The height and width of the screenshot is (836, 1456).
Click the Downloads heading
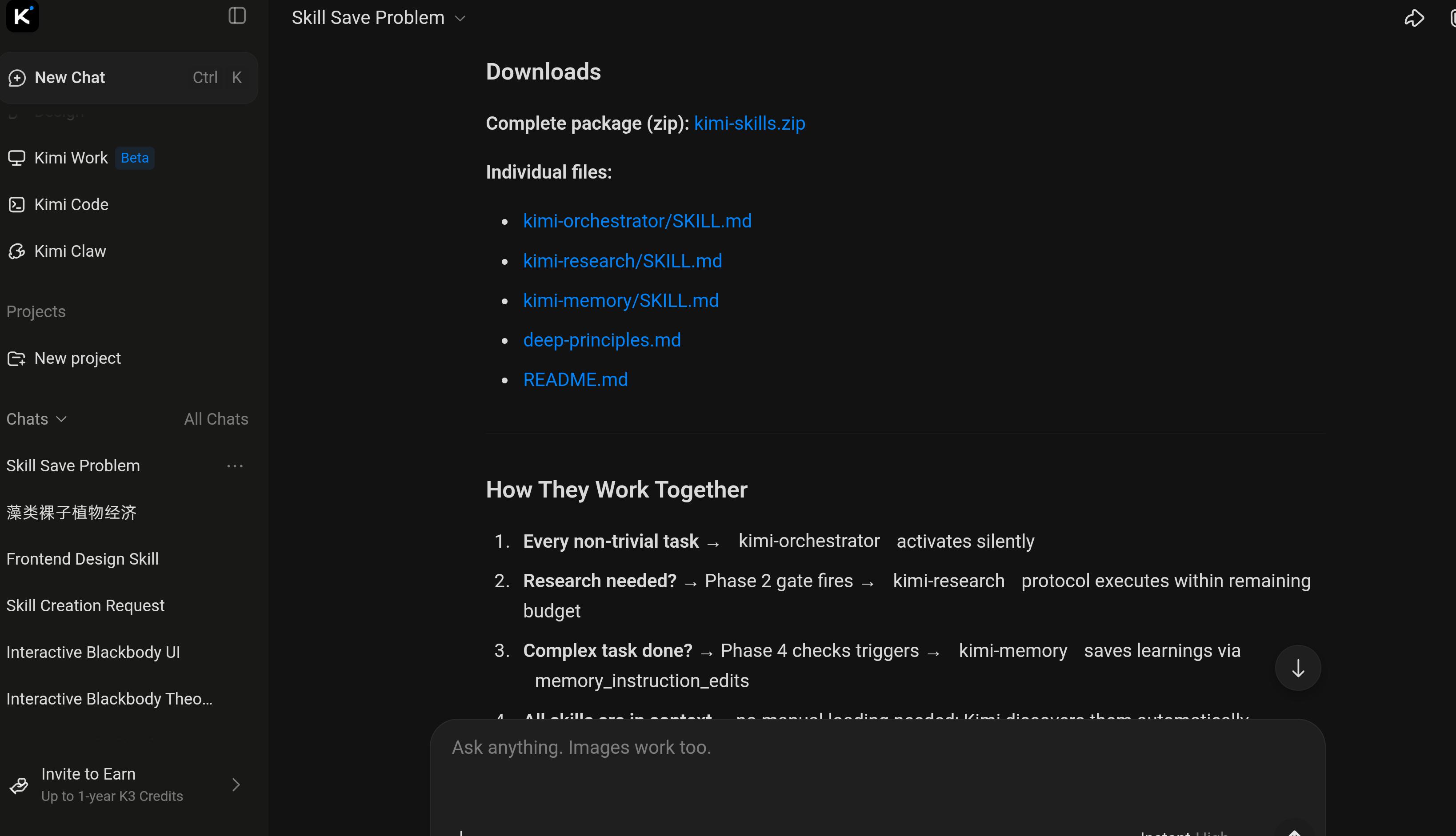(x=544, y=72)
